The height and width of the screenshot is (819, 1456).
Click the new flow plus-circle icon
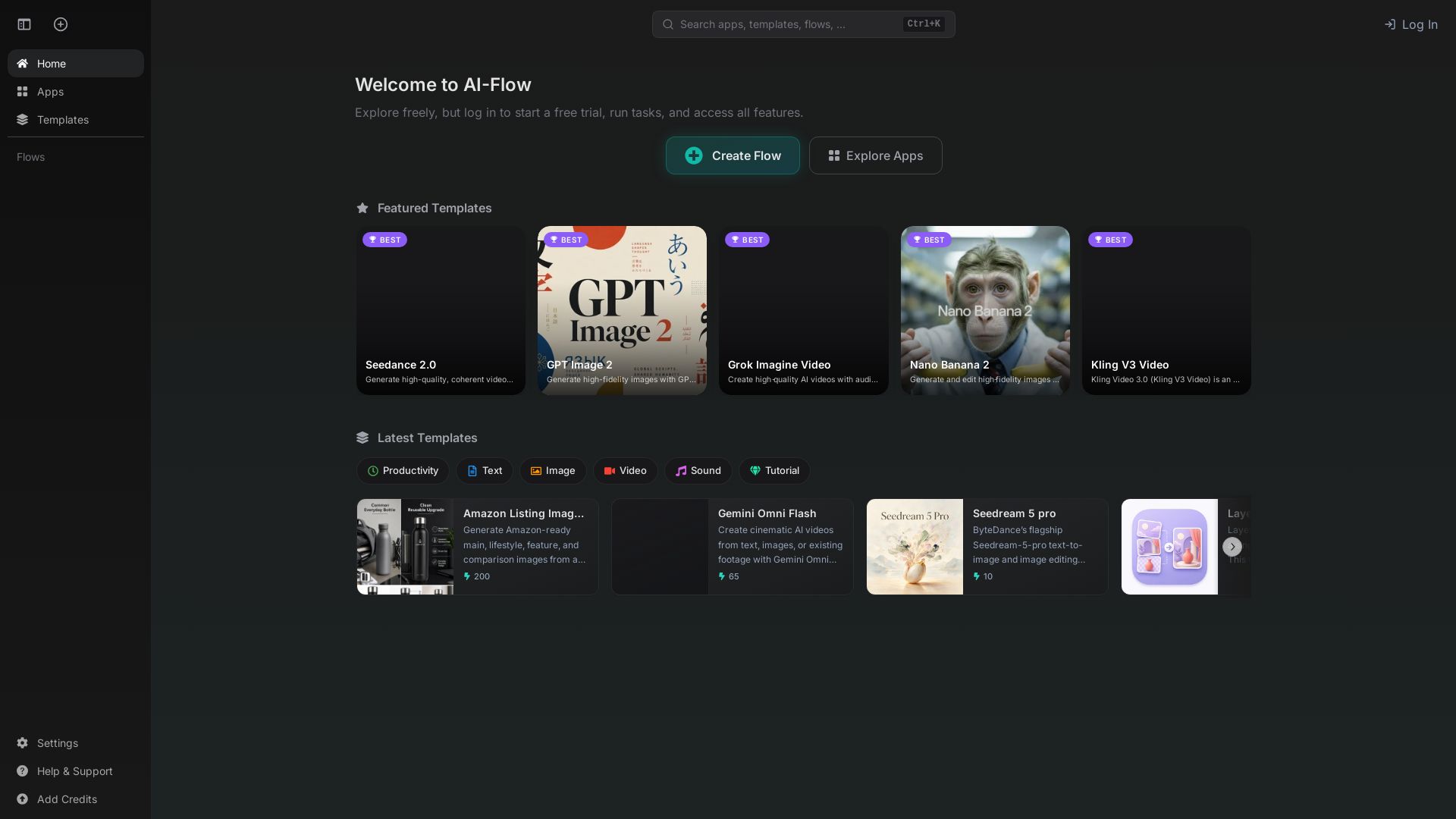click(x=61, y=24)
